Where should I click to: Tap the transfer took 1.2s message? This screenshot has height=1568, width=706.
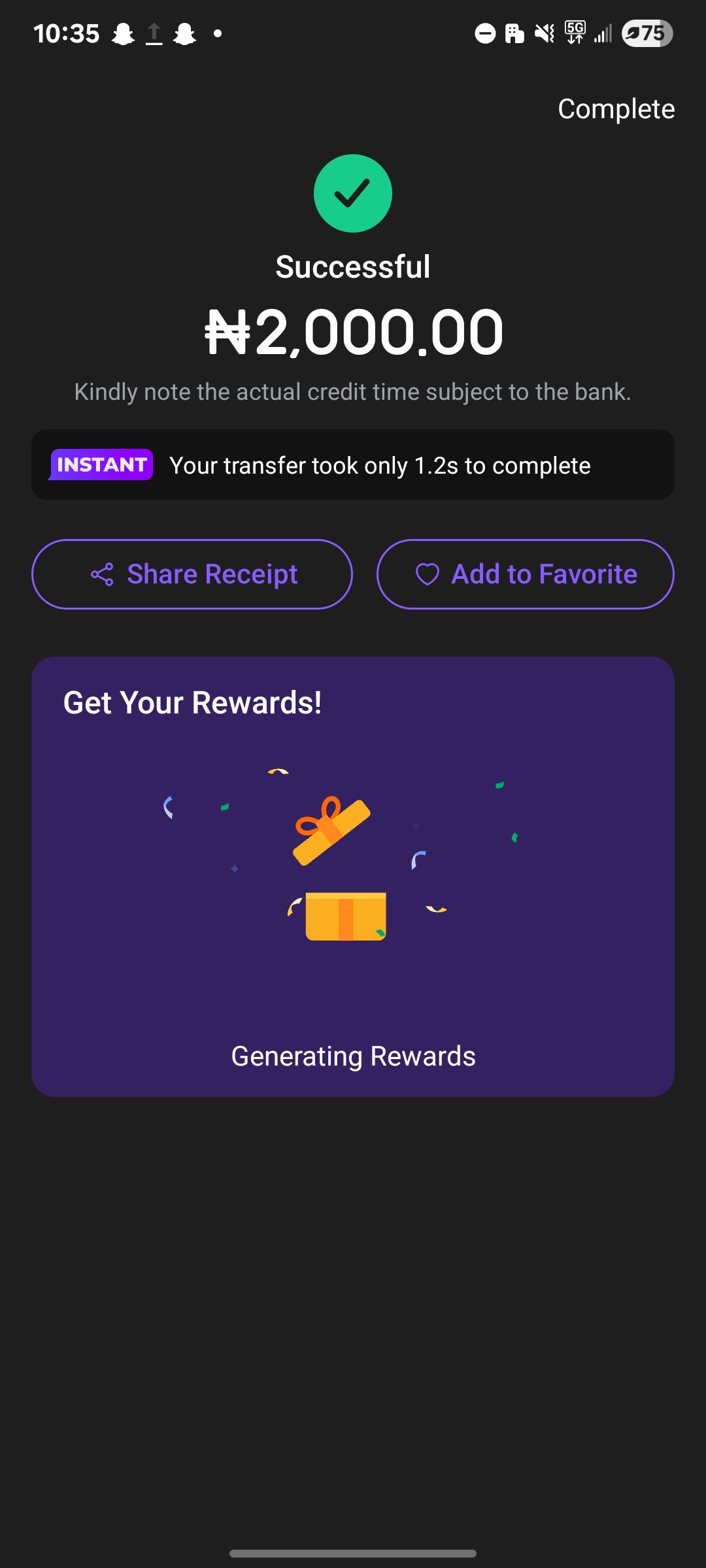(x=380, y=466)
